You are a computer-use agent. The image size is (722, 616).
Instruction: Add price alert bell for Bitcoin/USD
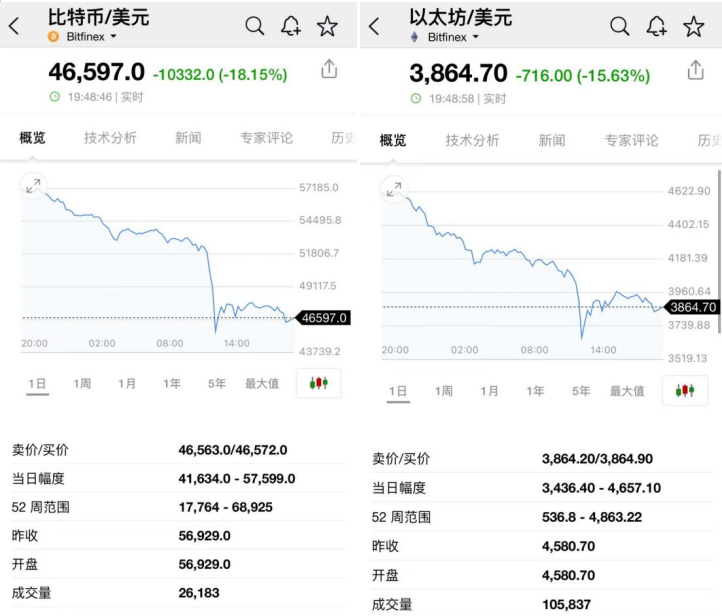coord(290,27)
